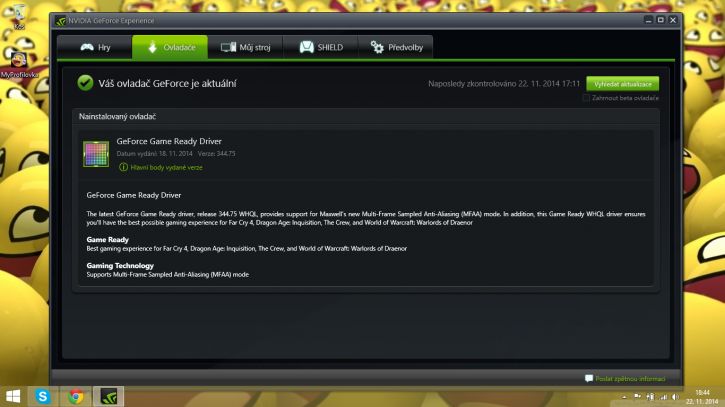Open Hlavní body vydané verze link

click(166, 167)
